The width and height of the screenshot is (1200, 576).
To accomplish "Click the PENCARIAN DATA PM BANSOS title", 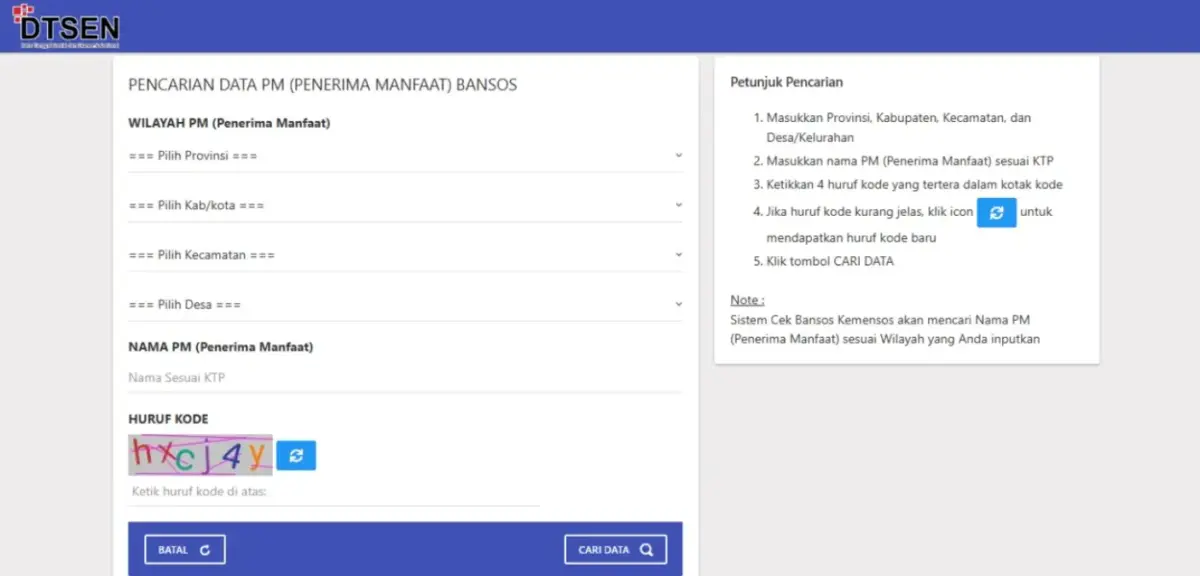I will coord(321,85).
